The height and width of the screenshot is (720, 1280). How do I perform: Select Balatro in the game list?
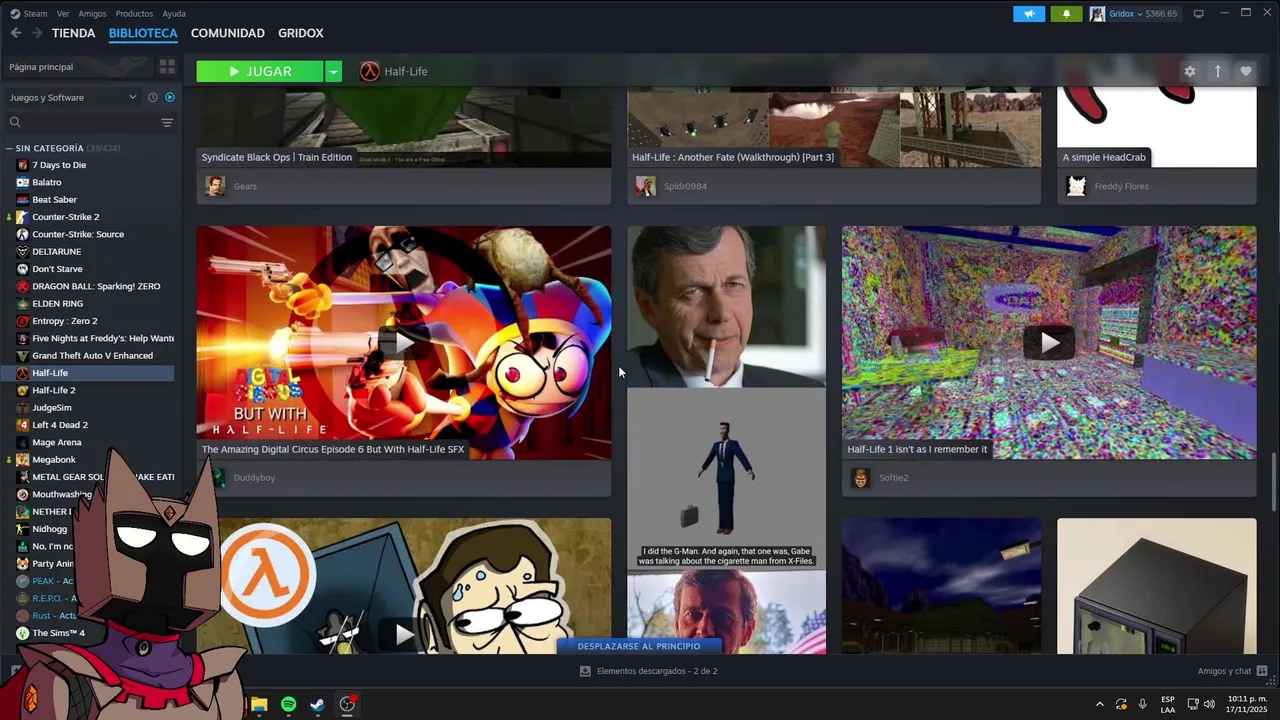click(47, 182)
